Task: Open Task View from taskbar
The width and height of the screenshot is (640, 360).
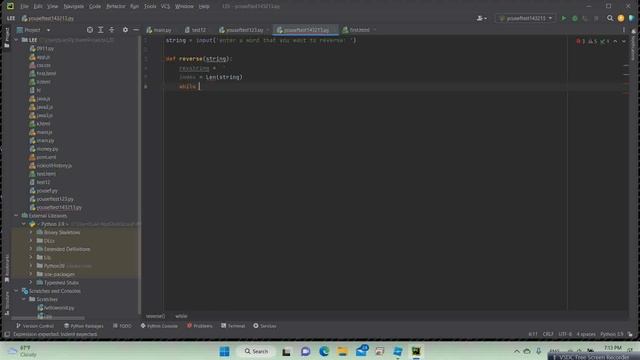Action: coord(286,351)
